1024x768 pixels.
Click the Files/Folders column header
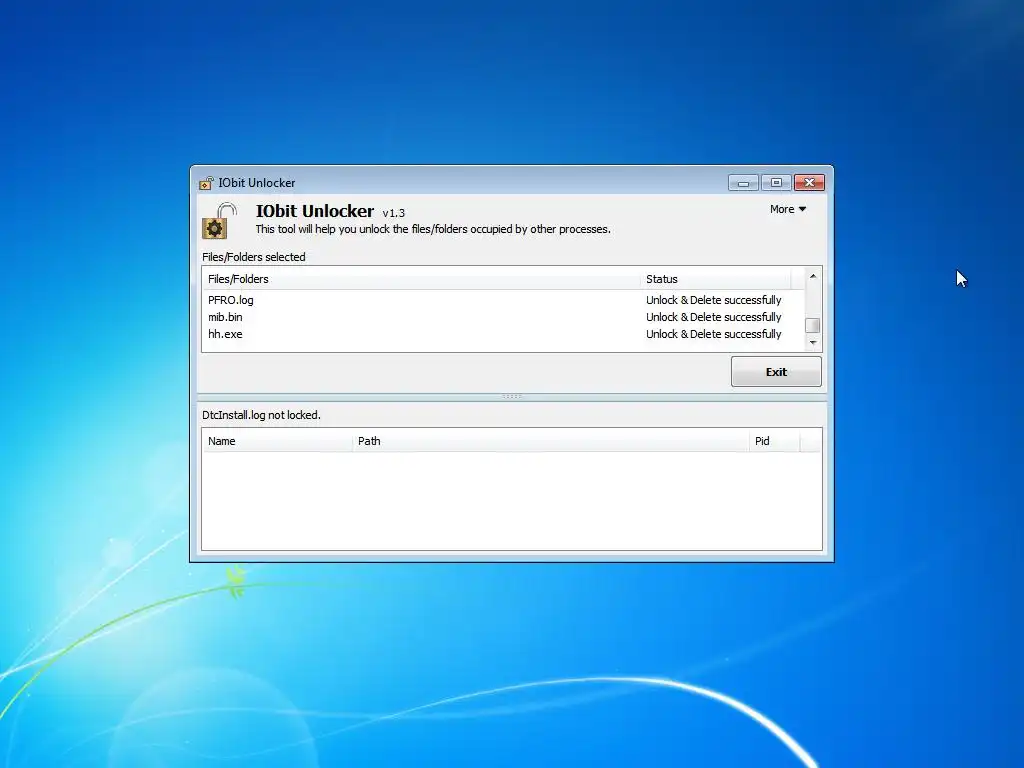coord(421,279)
